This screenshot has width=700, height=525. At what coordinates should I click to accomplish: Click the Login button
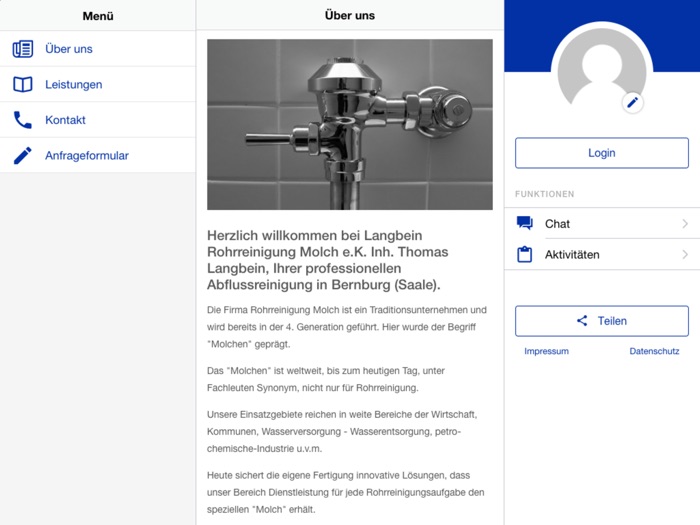[x=602, y=153]
